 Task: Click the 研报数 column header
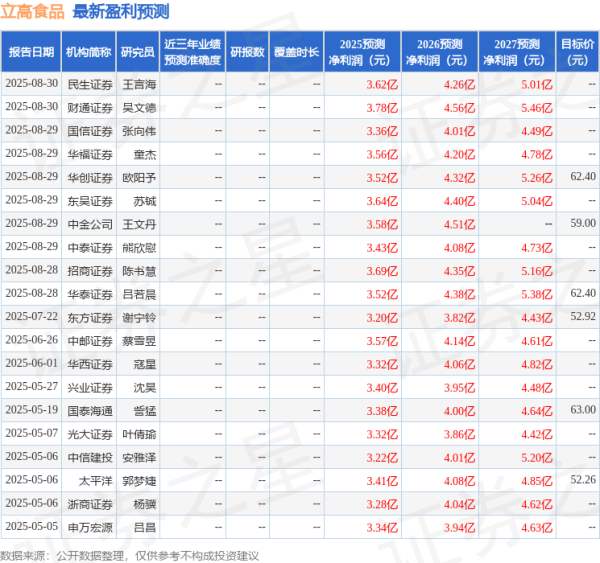tap(247, 51)
